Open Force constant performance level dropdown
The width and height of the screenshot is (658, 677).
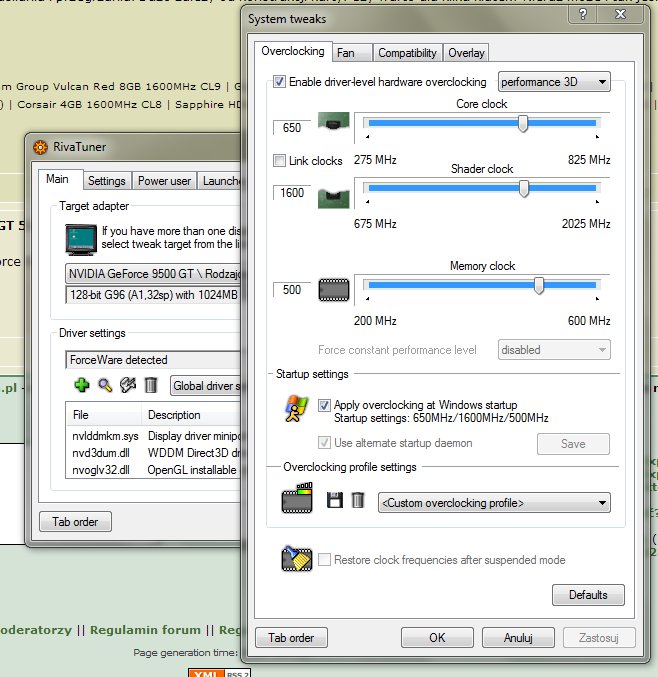tap(554, 350)
